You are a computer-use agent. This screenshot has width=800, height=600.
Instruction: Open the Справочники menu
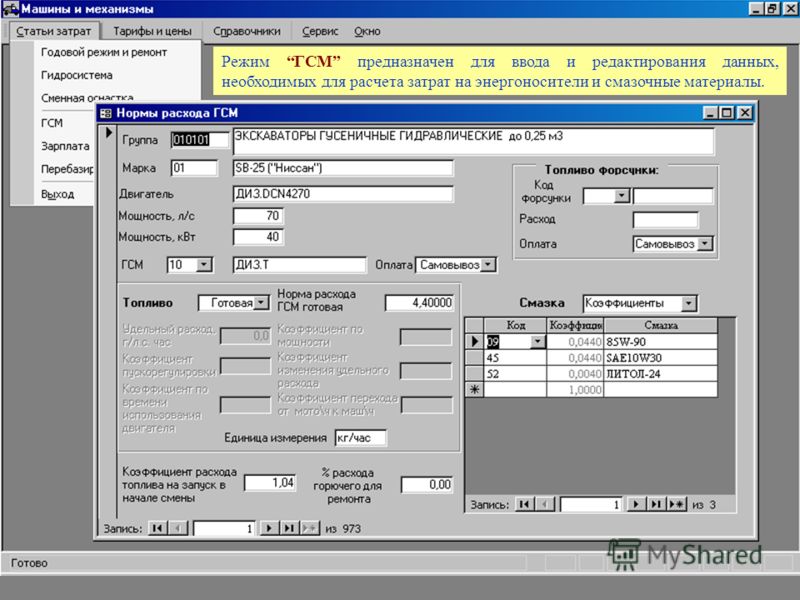pos(247,31)
